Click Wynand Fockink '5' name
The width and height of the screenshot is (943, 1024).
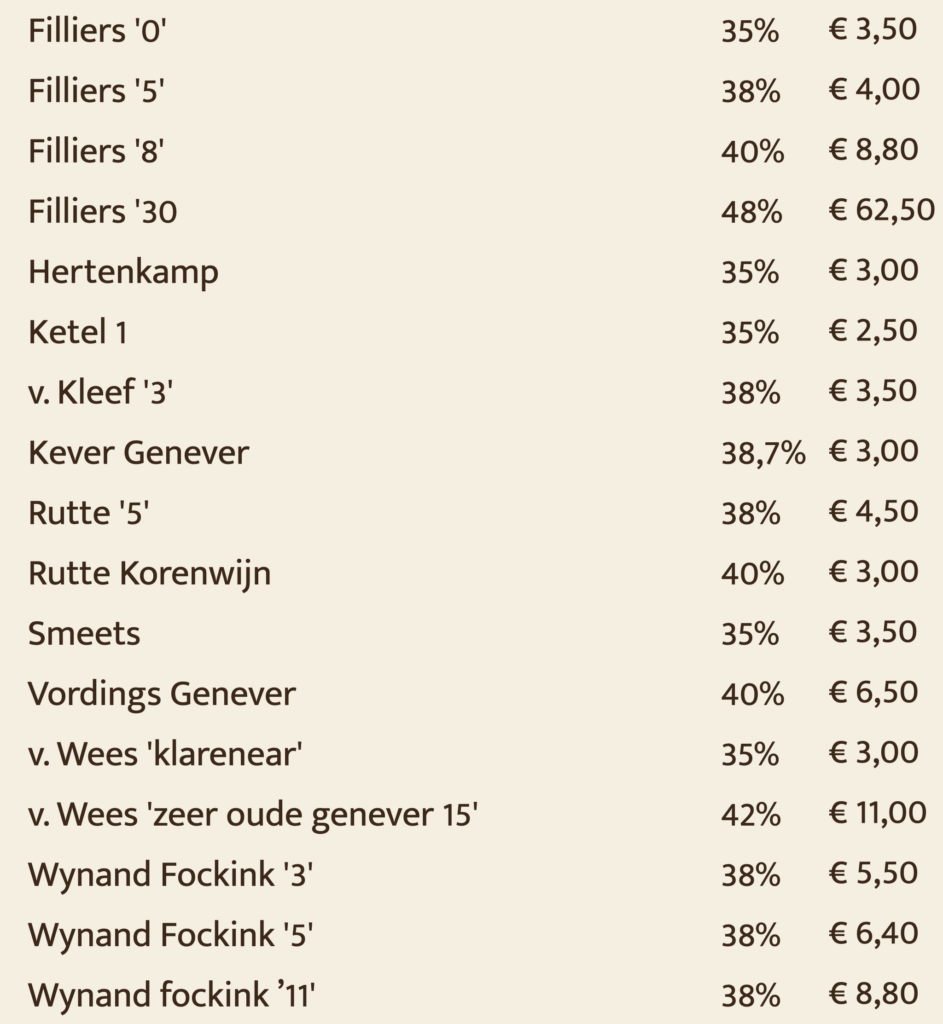click(x=170, y=935)
